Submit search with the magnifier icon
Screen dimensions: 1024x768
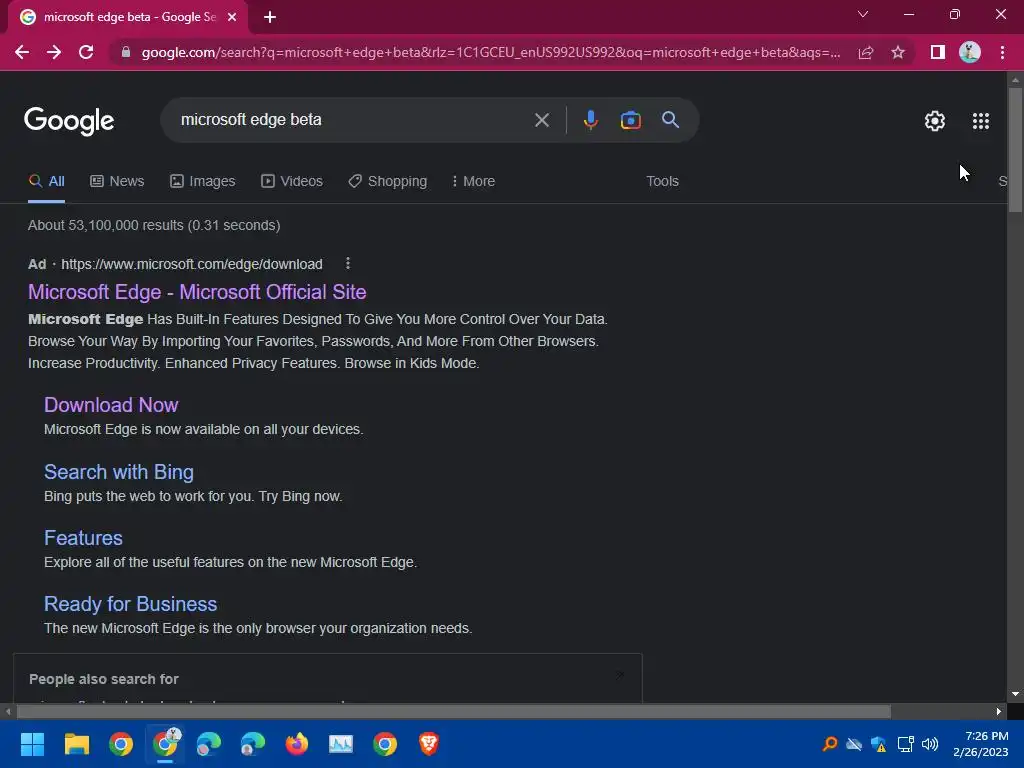click(670, 120)
